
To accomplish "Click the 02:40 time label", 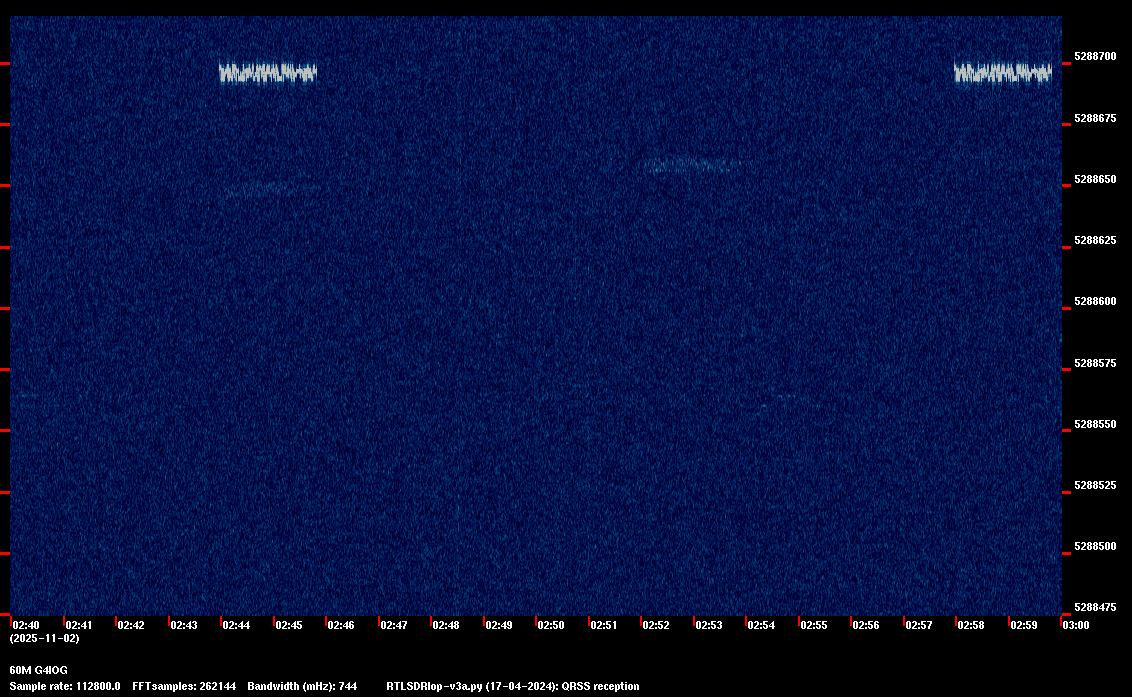I will (x=26, y=625).
